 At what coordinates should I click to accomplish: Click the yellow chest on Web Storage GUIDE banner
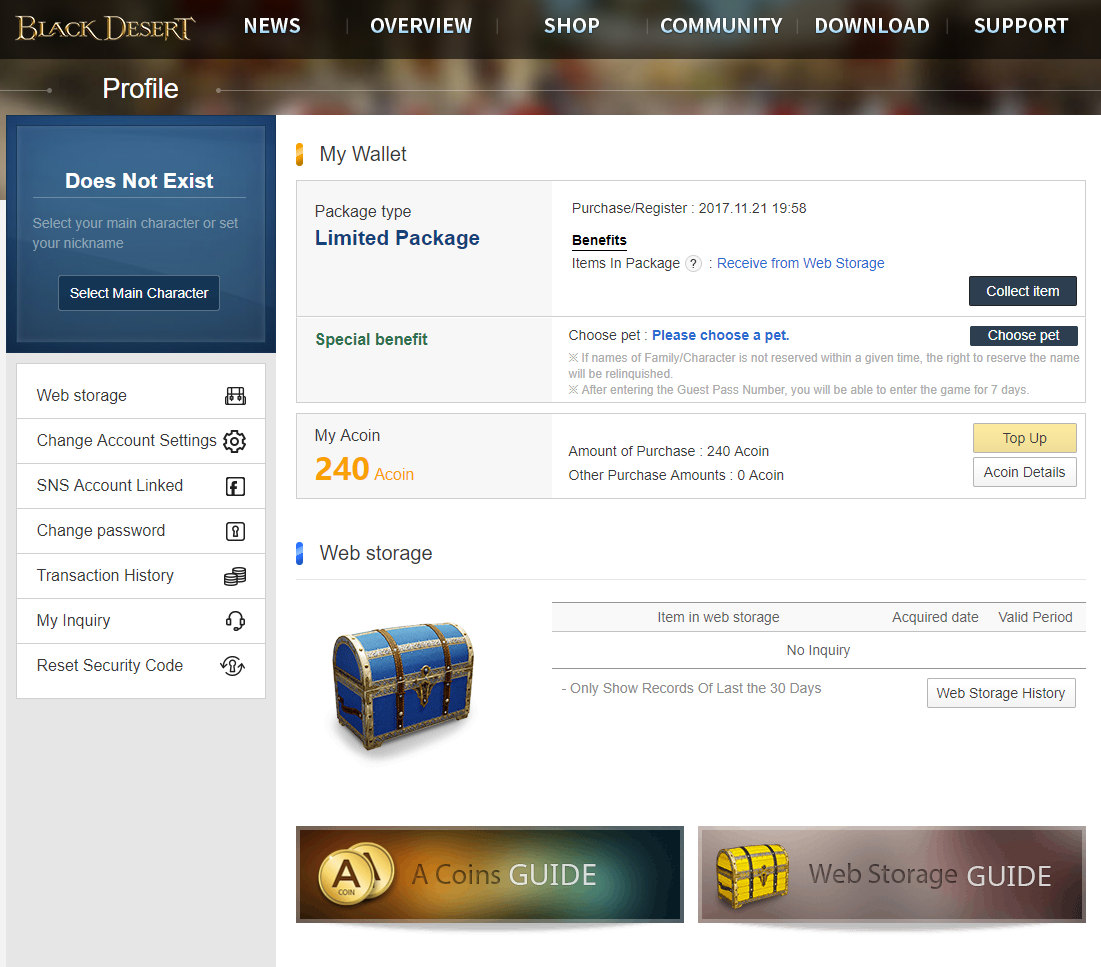coord(751,875)
